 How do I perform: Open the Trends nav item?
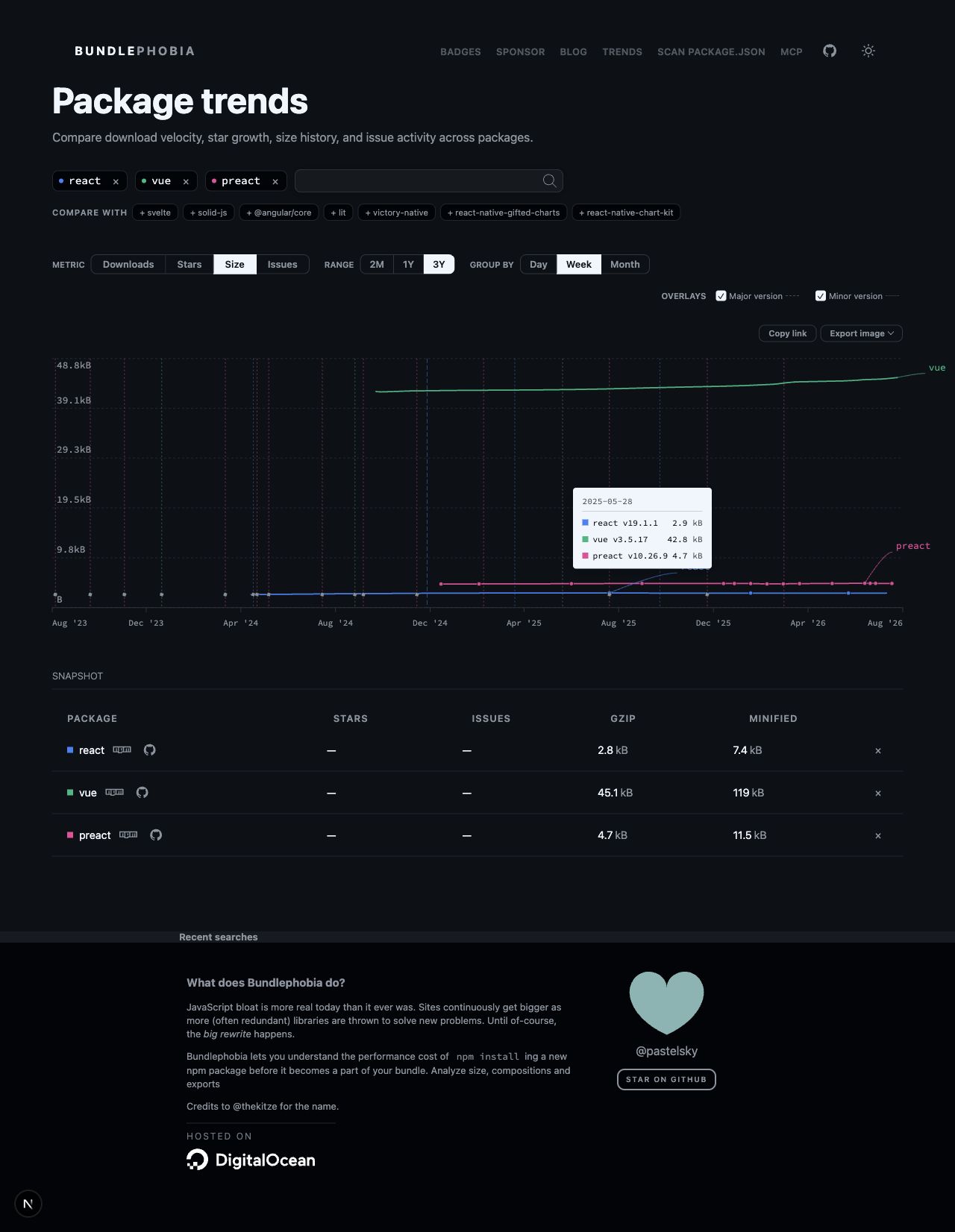[x=622, y=51]
